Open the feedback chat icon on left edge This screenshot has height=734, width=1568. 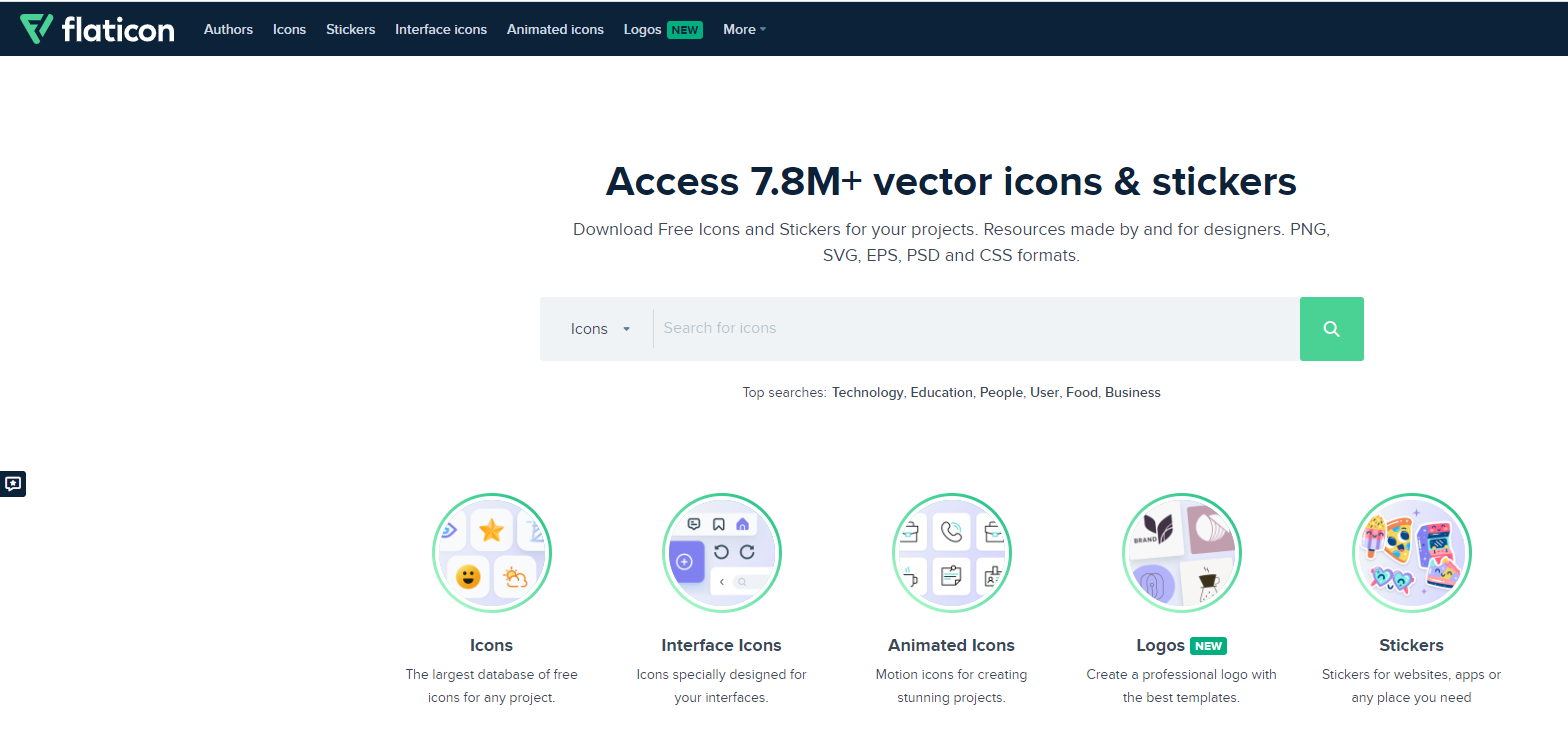(13, 484)
